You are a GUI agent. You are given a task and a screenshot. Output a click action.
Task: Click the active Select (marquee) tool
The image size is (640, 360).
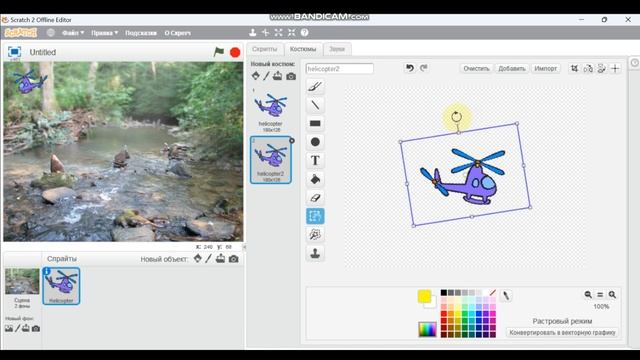[x=315, y=216]
